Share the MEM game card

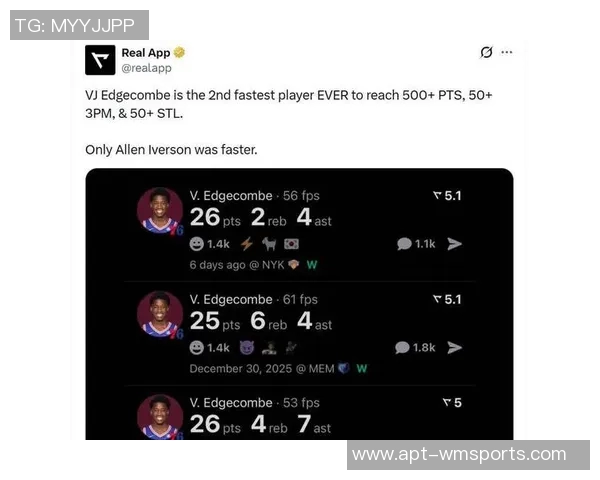(455, 348)
